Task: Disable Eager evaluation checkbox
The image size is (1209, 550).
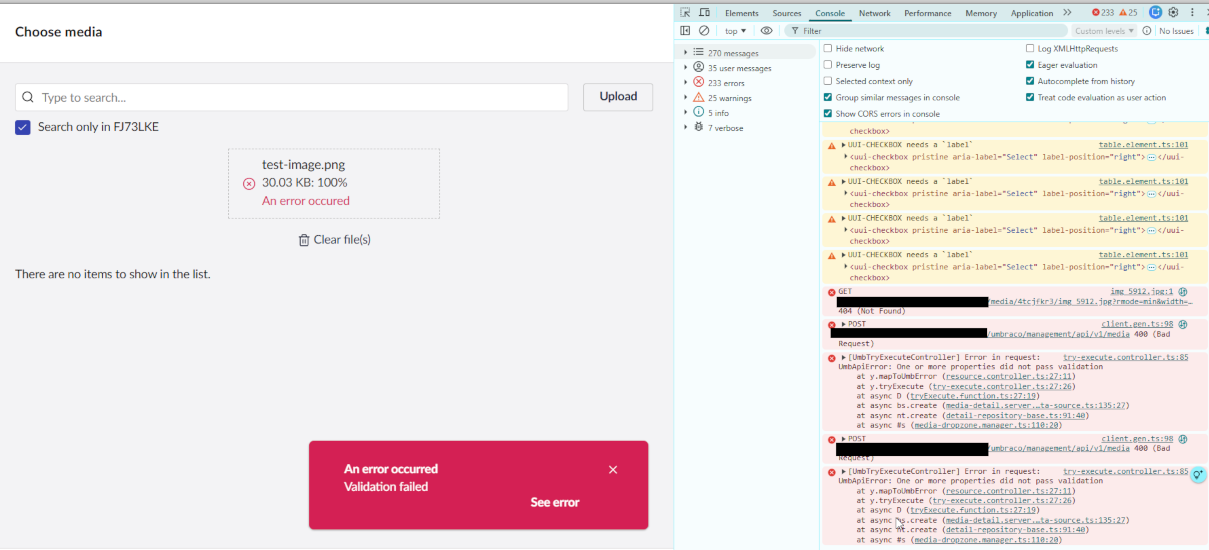Action: pos(1030,65)
